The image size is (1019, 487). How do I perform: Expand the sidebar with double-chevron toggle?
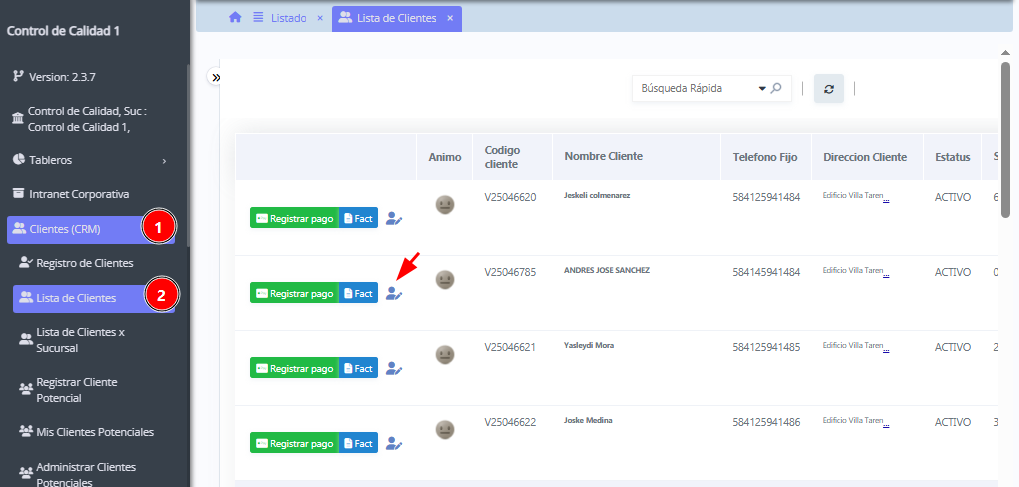click(216, 77)
